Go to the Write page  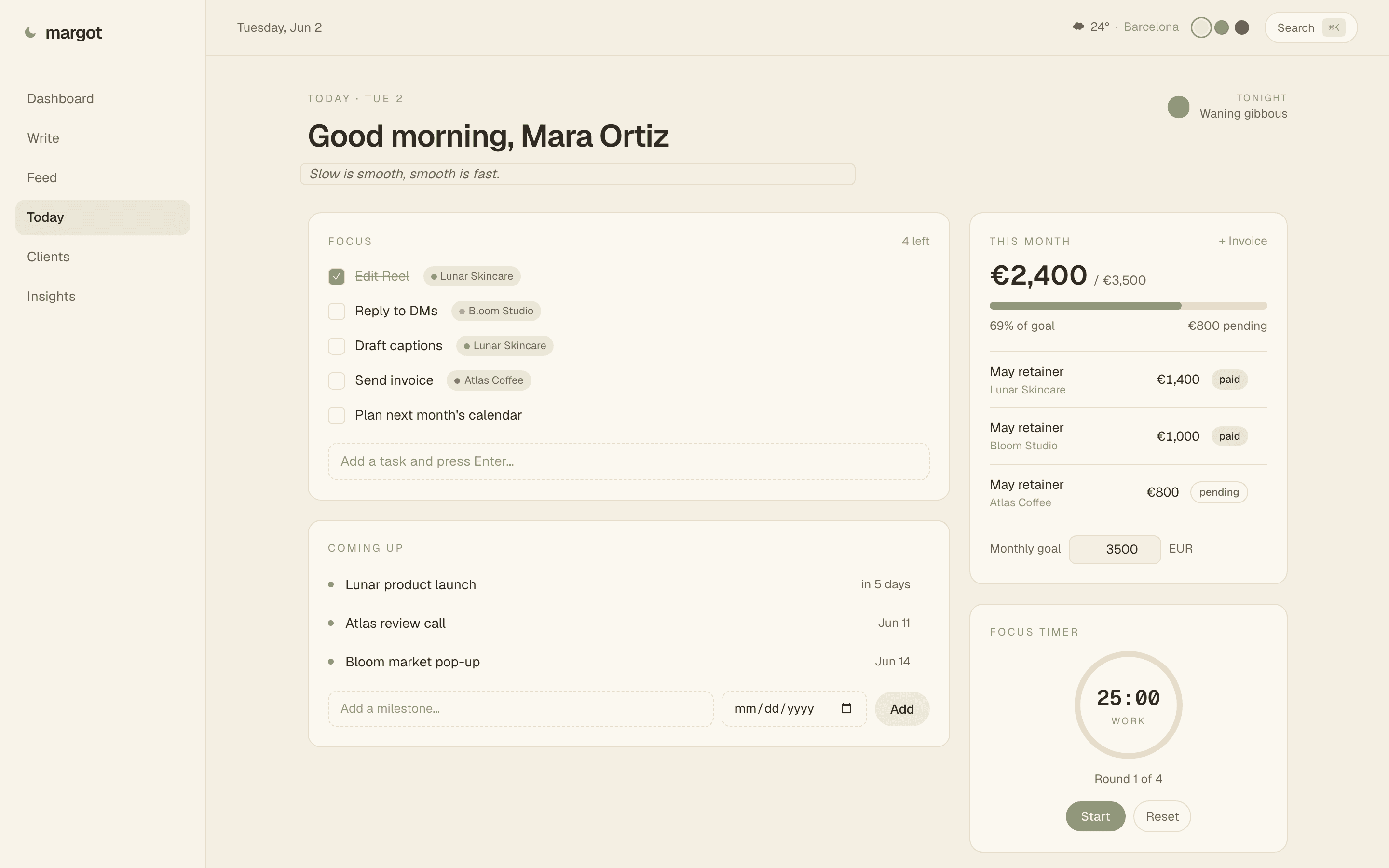coord(103,138)
